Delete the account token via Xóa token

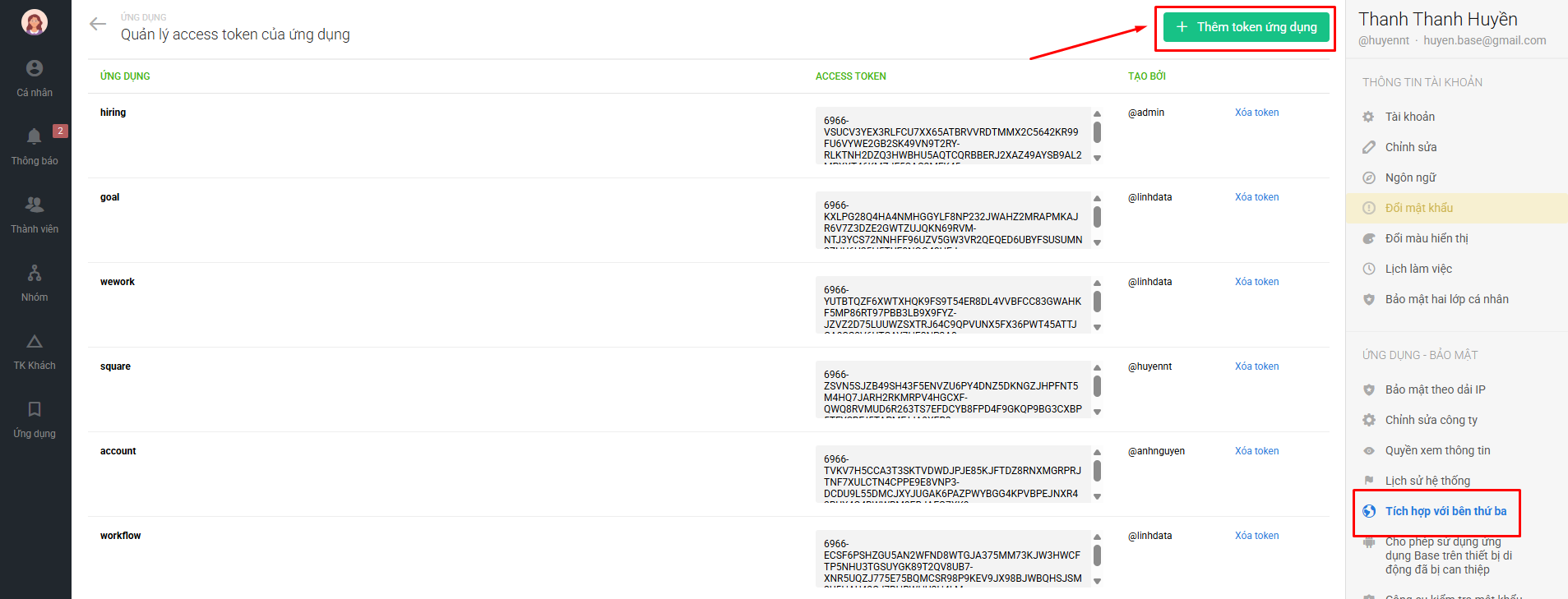1256,451
